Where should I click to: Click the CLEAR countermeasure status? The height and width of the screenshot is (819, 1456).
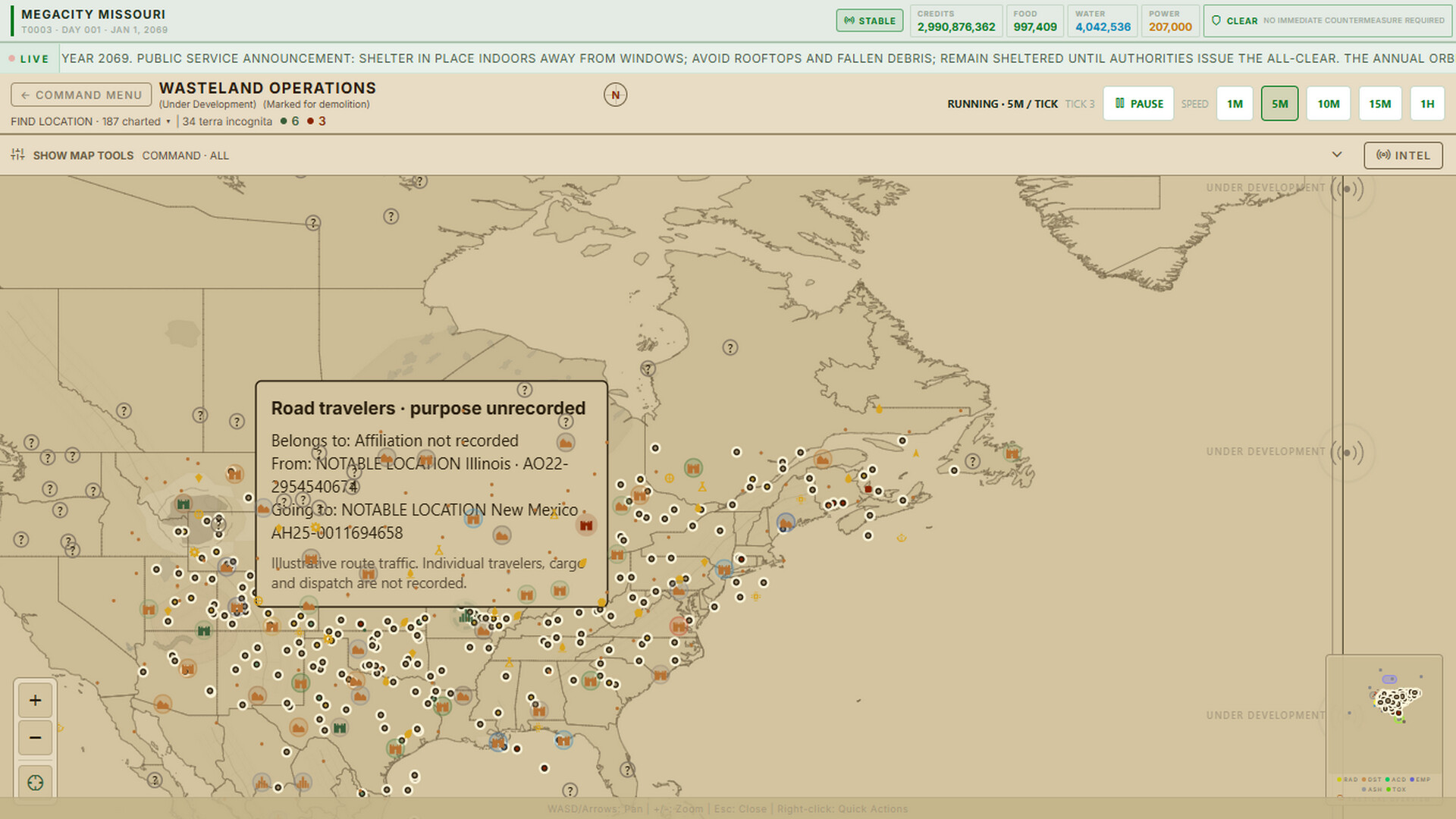point(1327,20)
